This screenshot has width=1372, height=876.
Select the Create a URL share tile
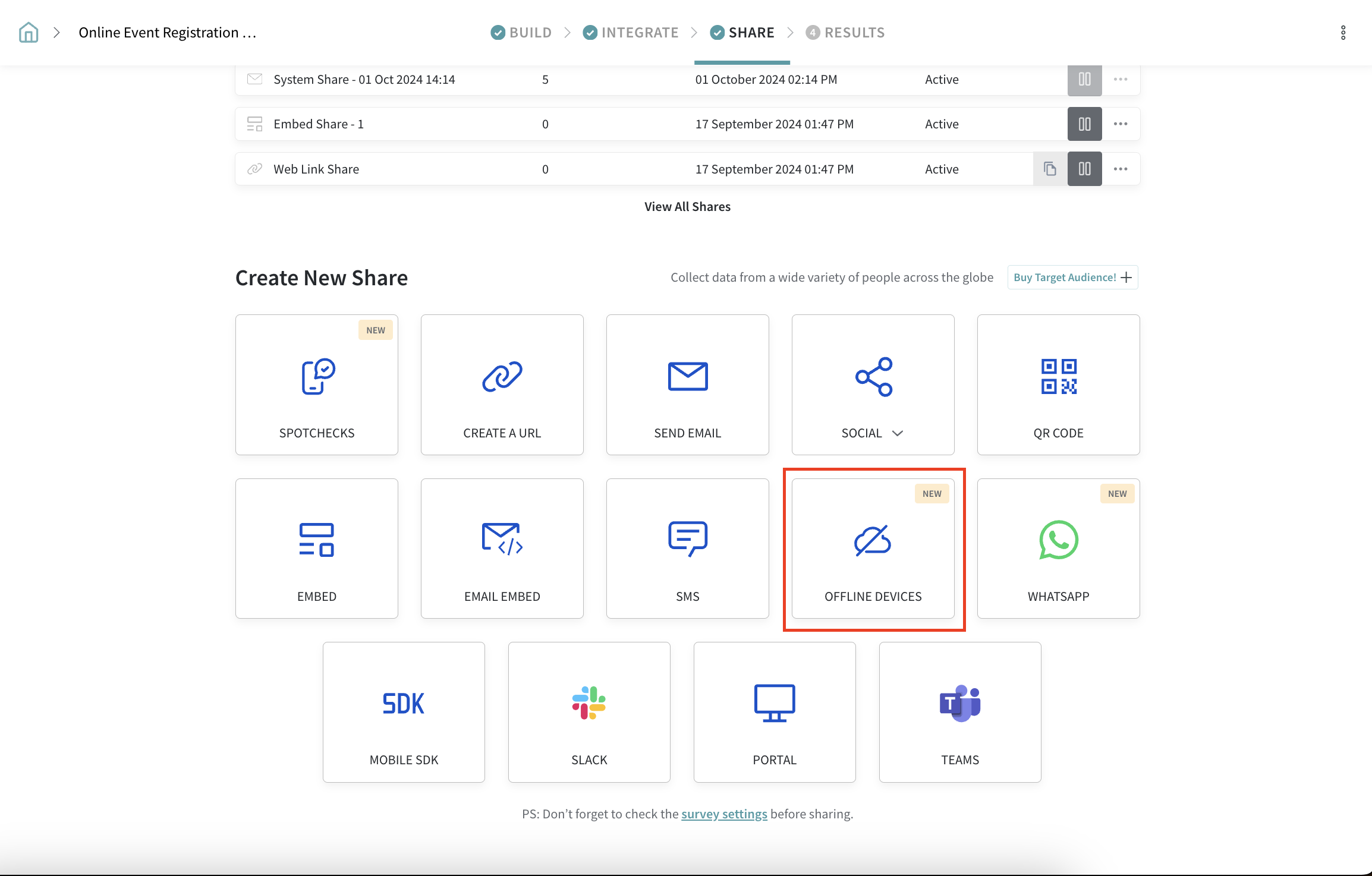click(x=502, y=385)
